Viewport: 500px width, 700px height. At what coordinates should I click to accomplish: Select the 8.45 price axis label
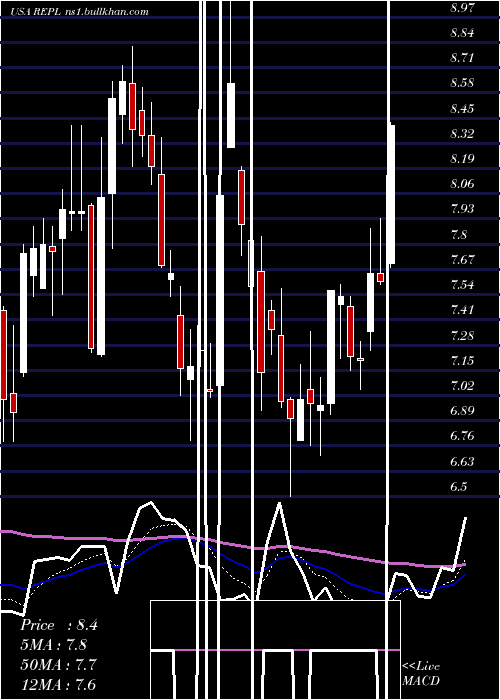click(x=462, y=109)
